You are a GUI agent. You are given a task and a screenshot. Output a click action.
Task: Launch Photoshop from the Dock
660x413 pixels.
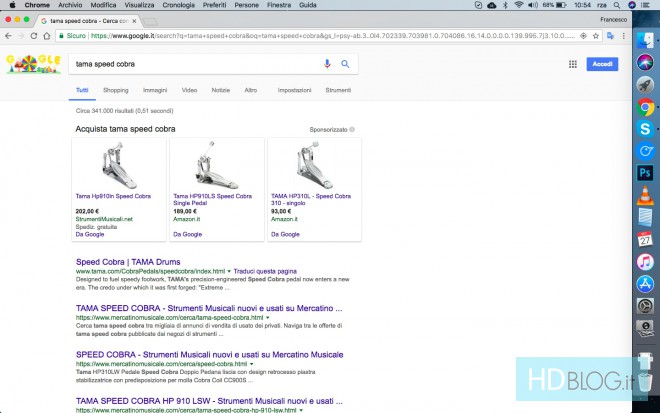[645, 173]
